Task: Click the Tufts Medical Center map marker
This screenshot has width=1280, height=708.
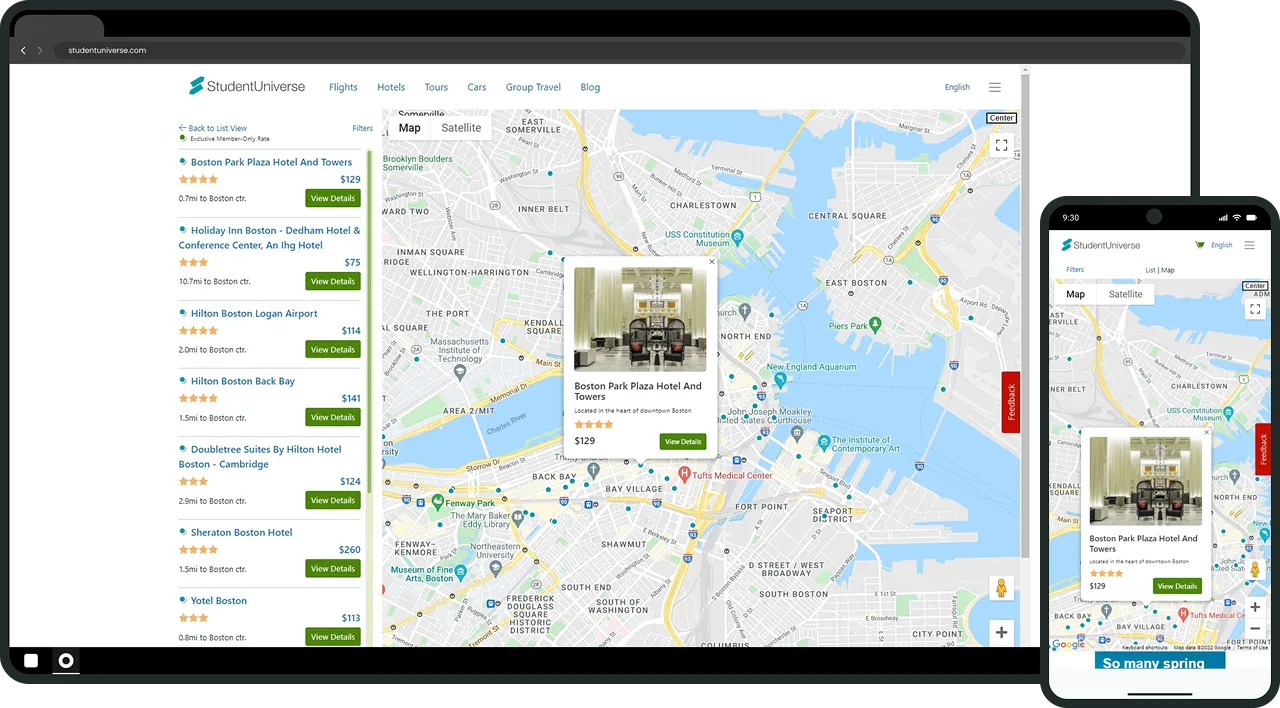Action: (684, 473)
